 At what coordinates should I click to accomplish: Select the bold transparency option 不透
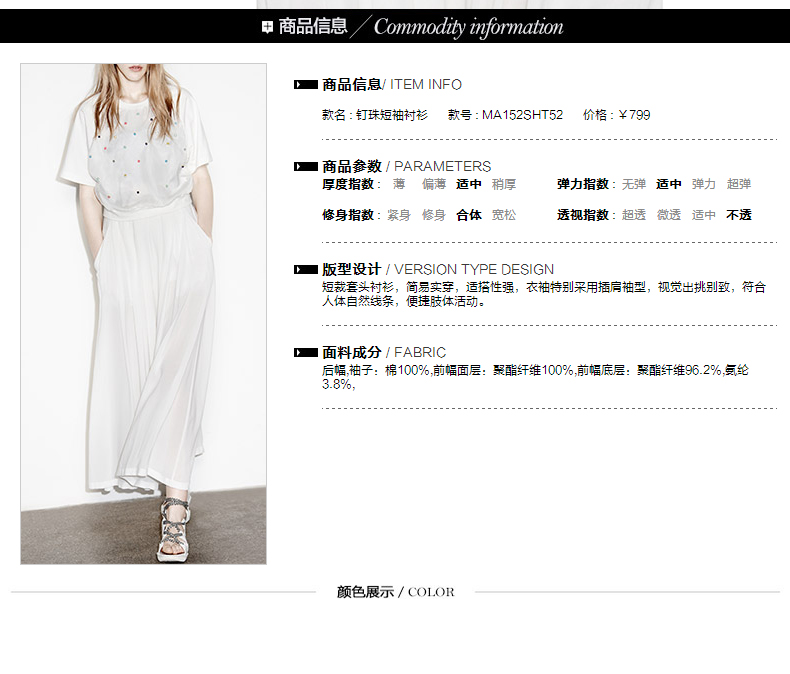(x=739, y=215)
